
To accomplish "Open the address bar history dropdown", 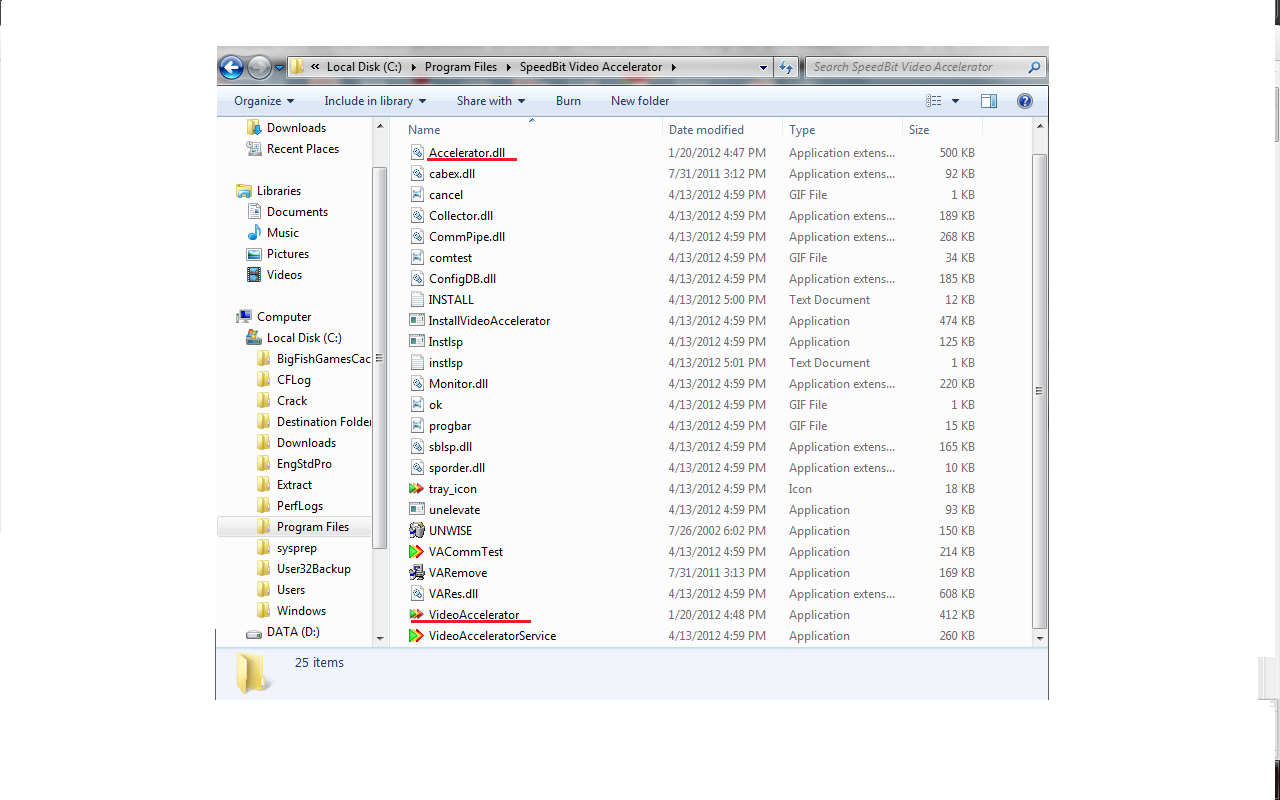I will (764, 67).
